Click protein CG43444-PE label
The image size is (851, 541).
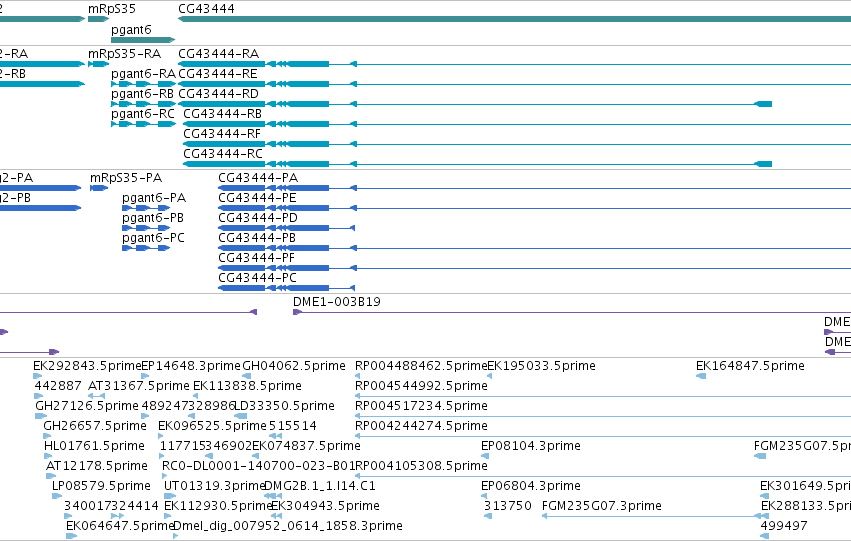[257, 198]
